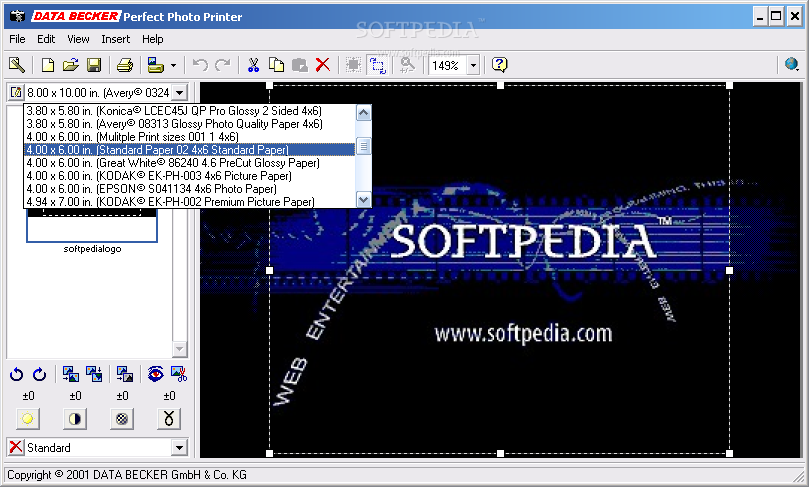Open the View menu
Viewport: 809px width, 487px height.
click(x=78, y=39)
